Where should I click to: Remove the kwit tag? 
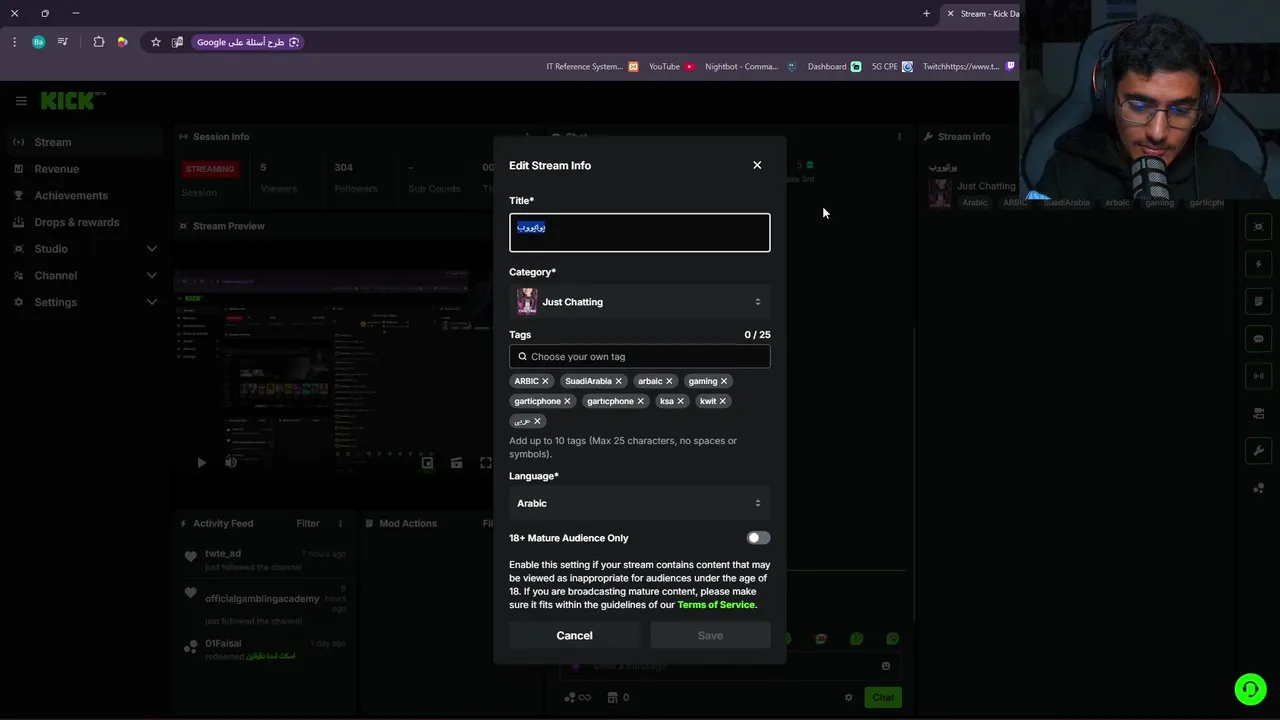click(722, 401)
